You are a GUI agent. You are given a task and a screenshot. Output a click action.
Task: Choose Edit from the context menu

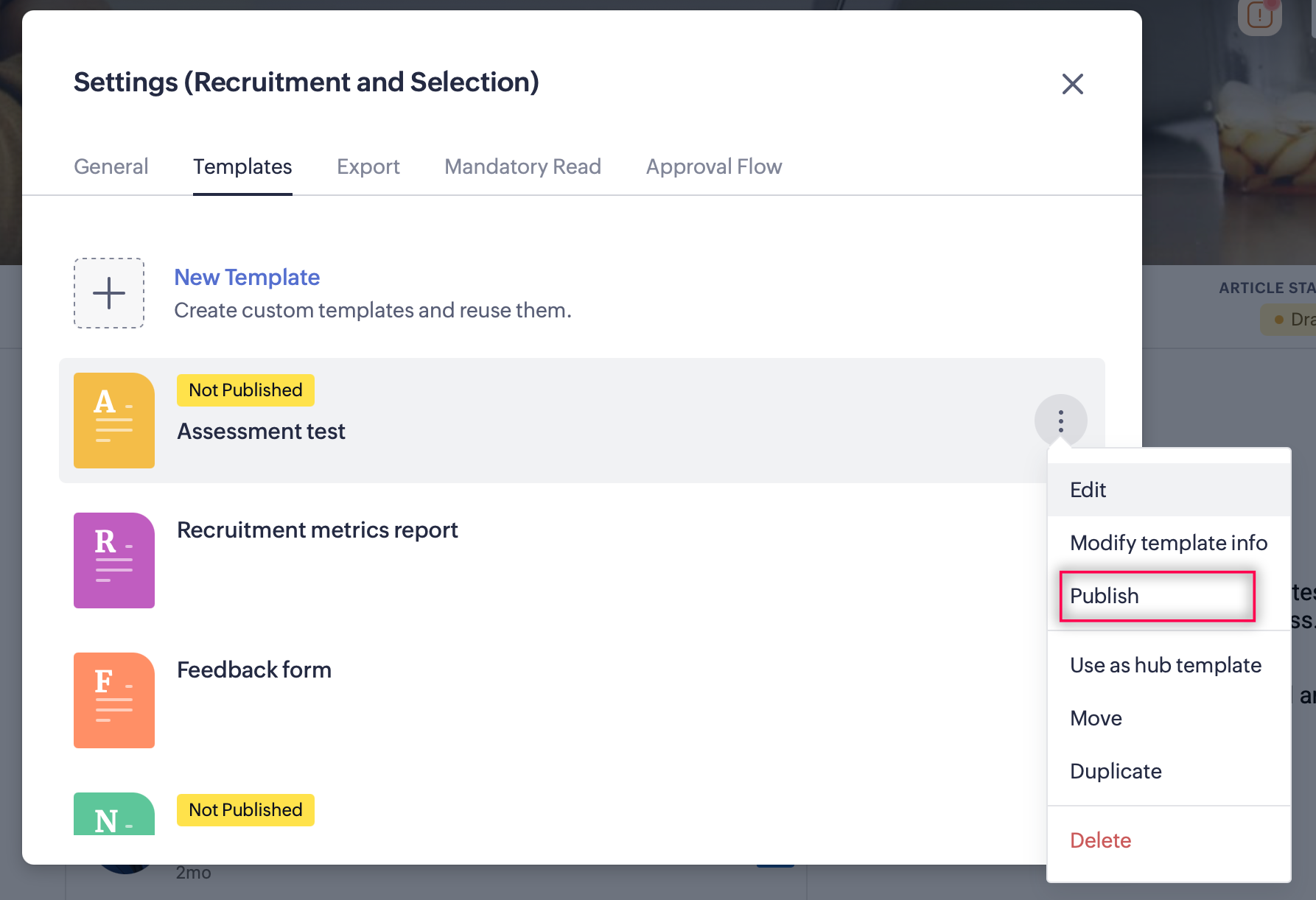pos(1088,490)
